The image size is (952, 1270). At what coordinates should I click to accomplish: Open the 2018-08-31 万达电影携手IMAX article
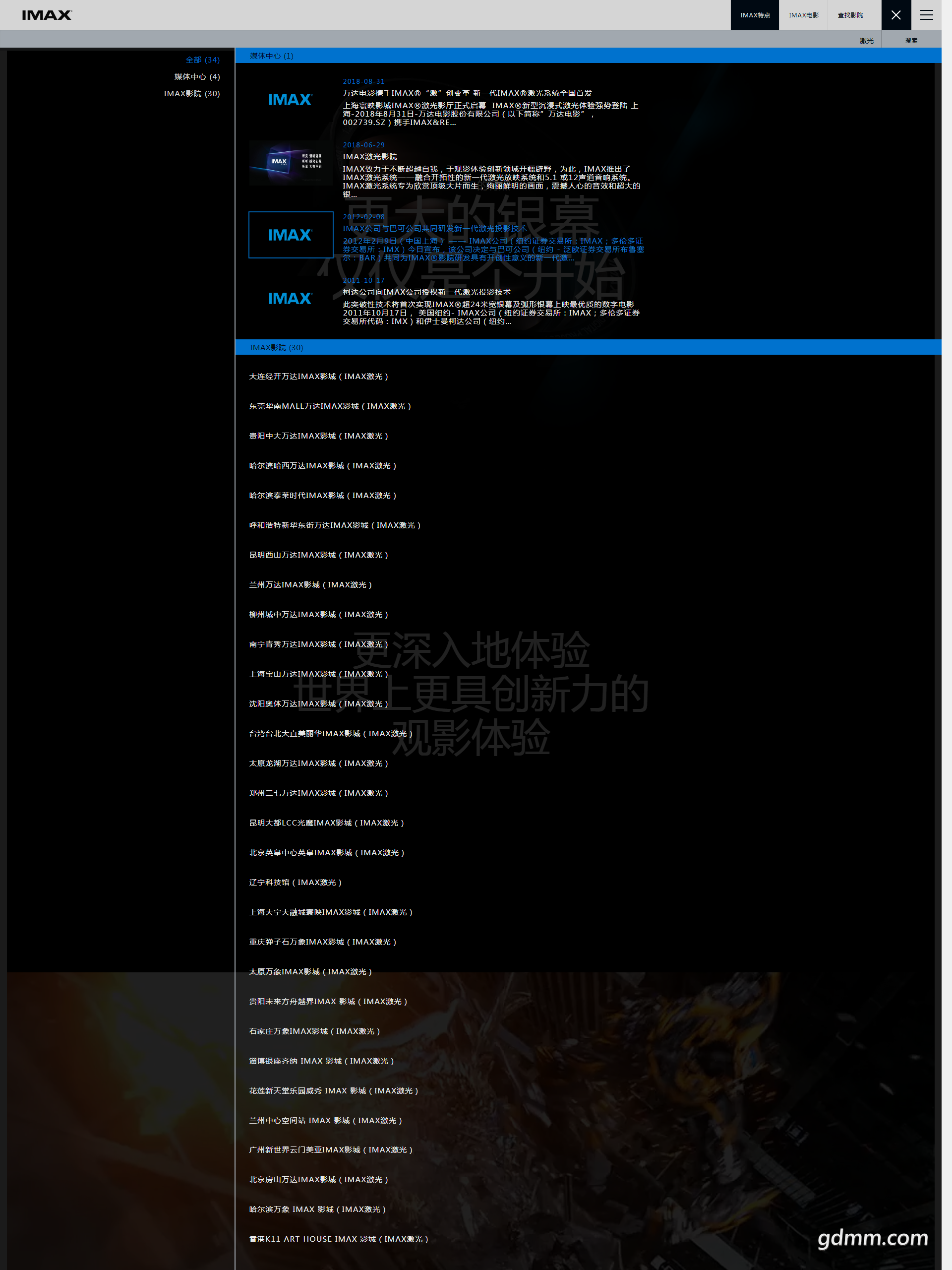[x=467, y=93]
